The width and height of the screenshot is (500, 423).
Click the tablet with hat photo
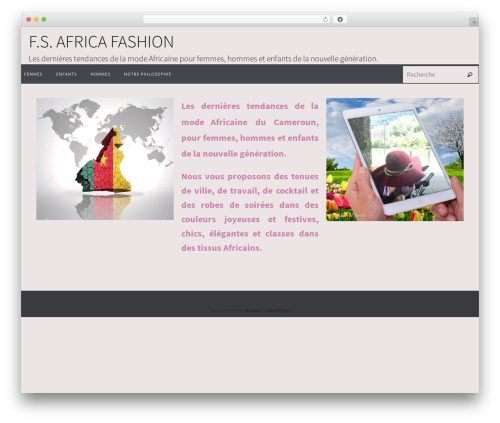pyautogui.click(x=395, y=159)
